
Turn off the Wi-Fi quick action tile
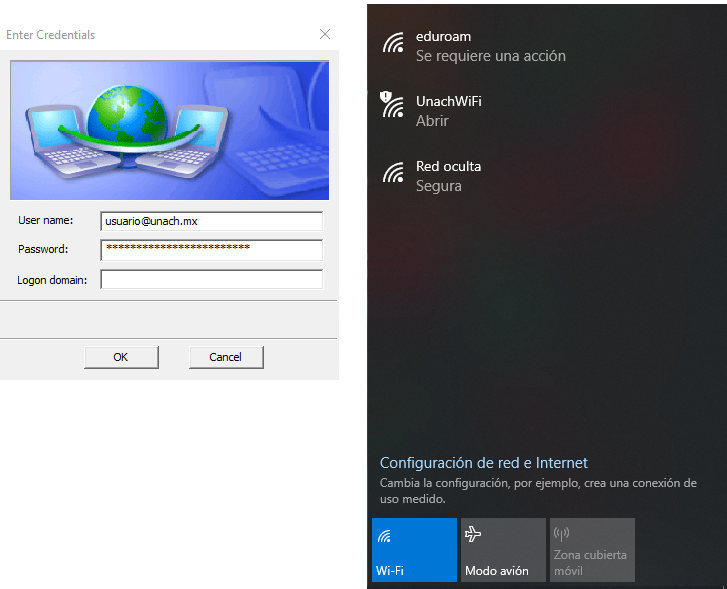[x=414, y=550]
